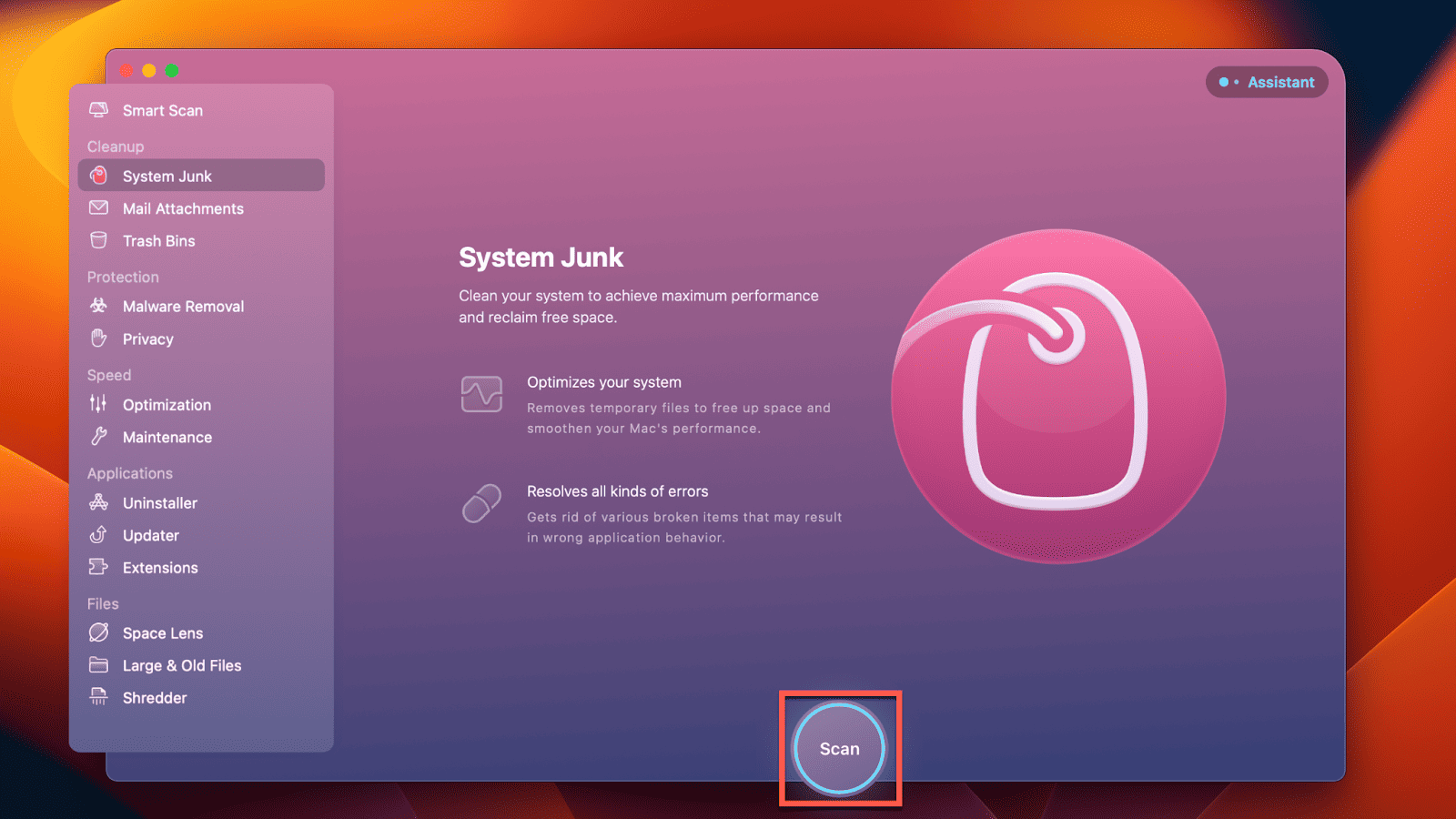Click the pill icon beside 'Resolves all kinds of errors'

point(481,503)
